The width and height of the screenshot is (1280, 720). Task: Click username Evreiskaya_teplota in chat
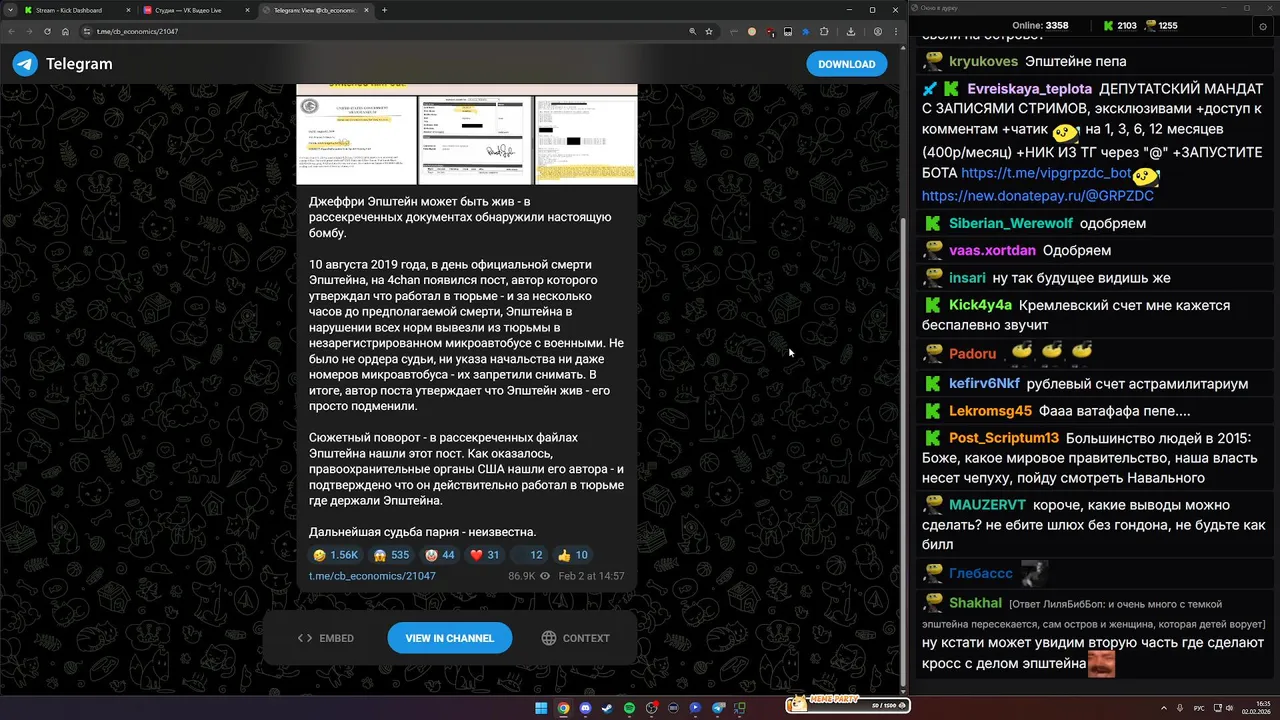pos(1029,89)
